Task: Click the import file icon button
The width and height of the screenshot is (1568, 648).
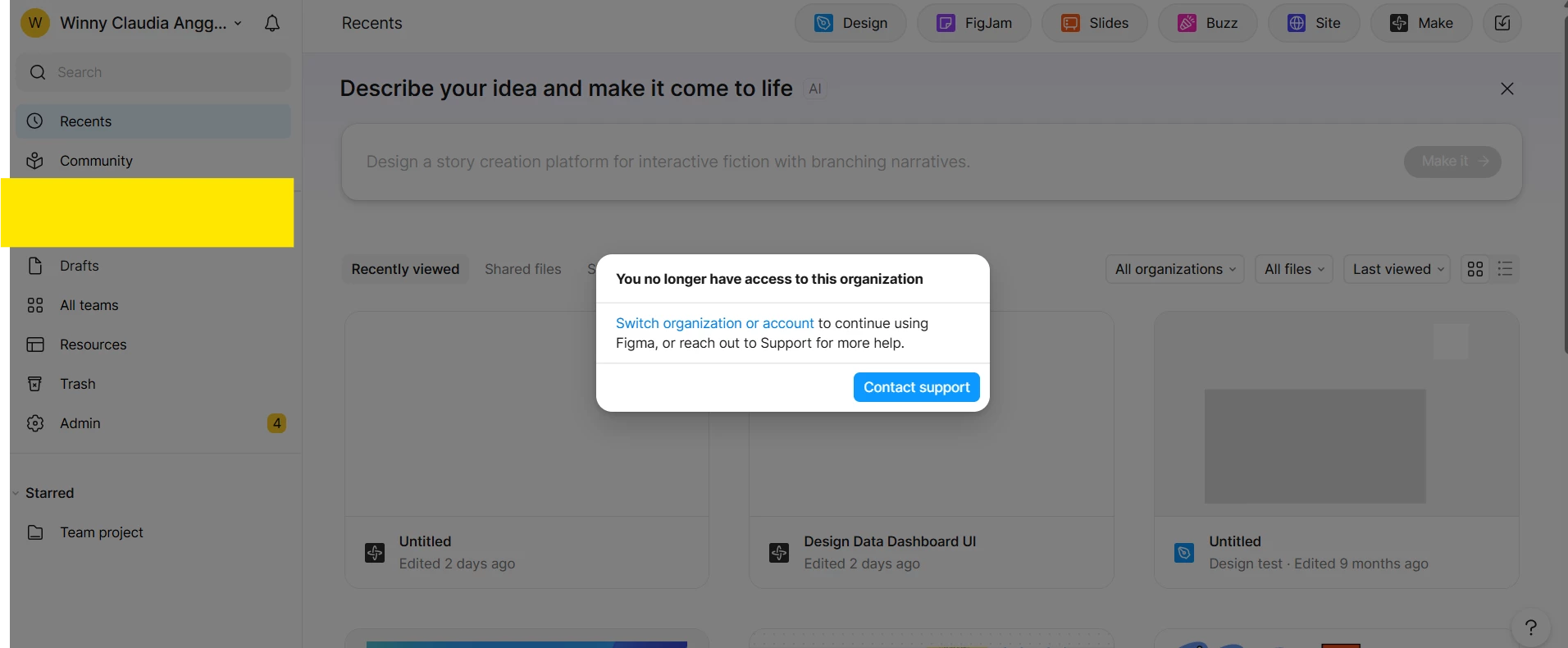Action: tap(1502, 23)
